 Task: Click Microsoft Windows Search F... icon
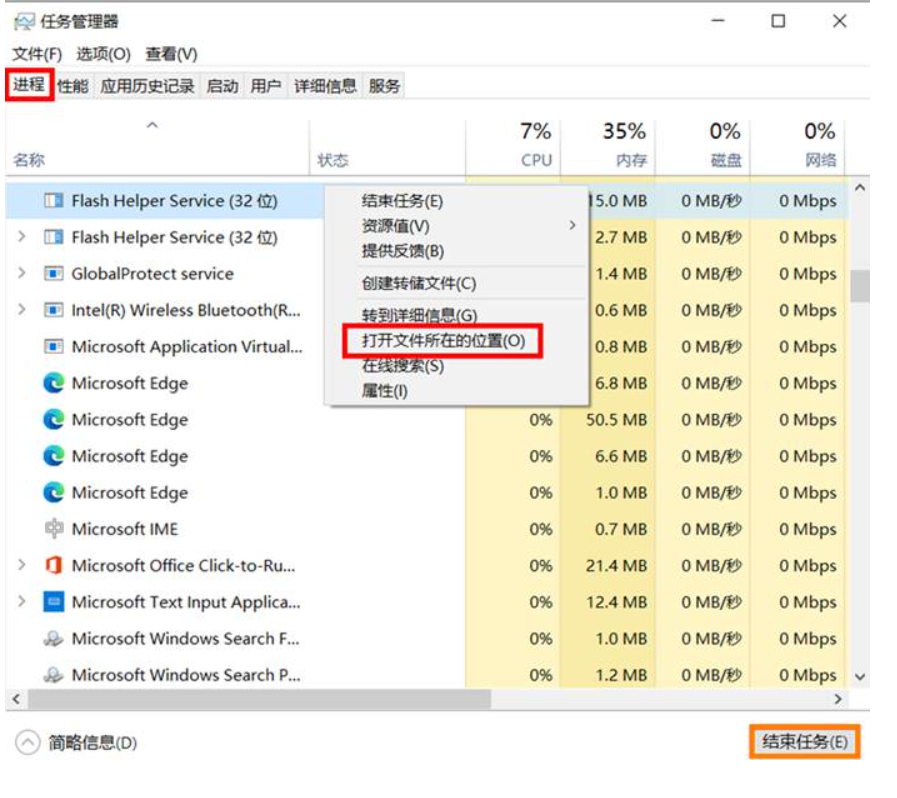tap(54, 638)
